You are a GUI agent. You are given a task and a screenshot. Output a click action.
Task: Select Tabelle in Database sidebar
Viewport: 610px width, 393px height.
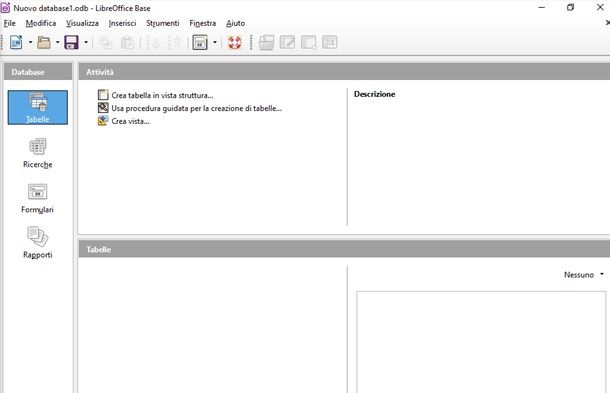38,107
